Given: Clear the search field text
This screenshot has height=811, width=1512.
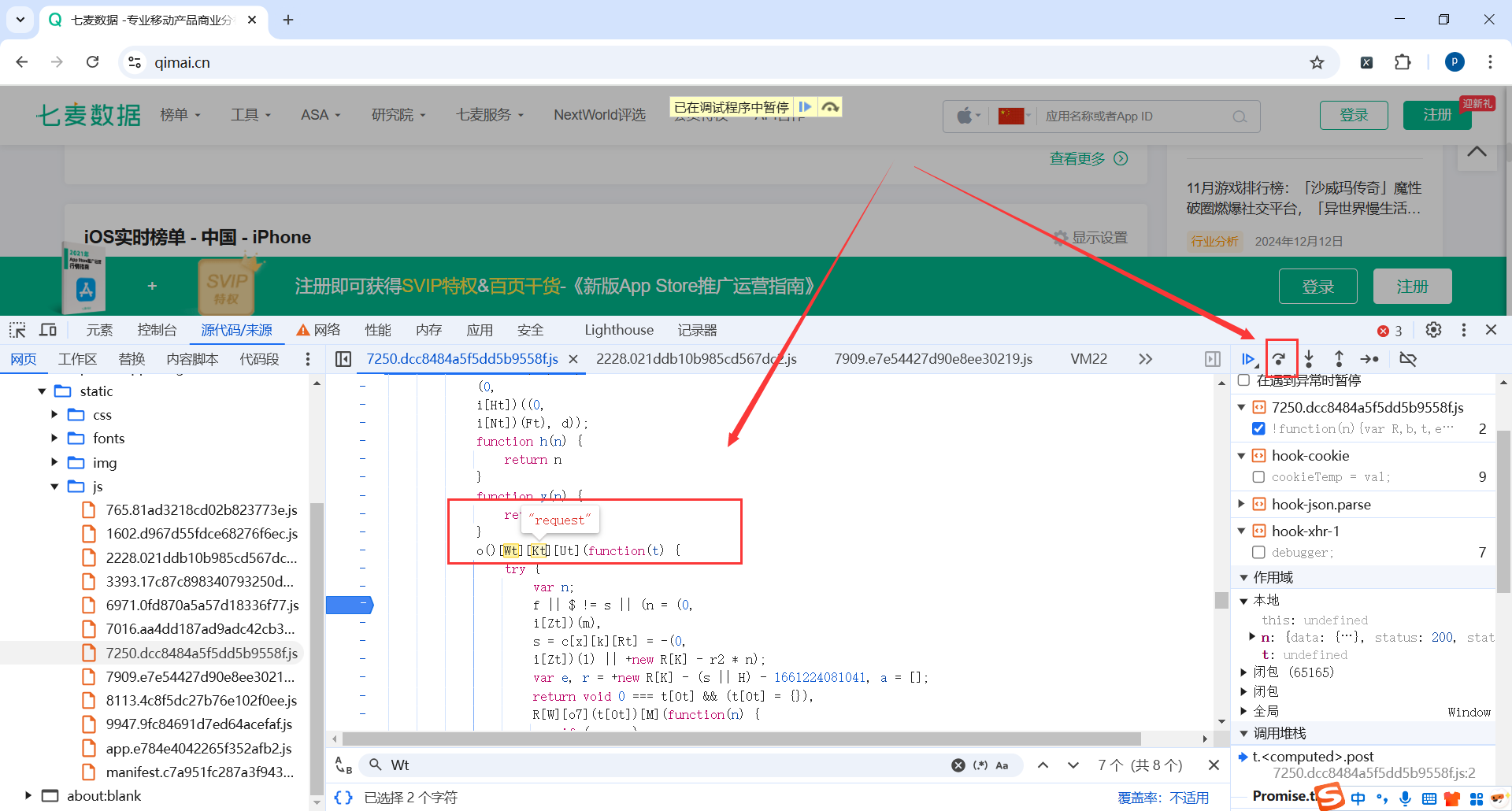Looking at the screenshot, I should [958, 765].
